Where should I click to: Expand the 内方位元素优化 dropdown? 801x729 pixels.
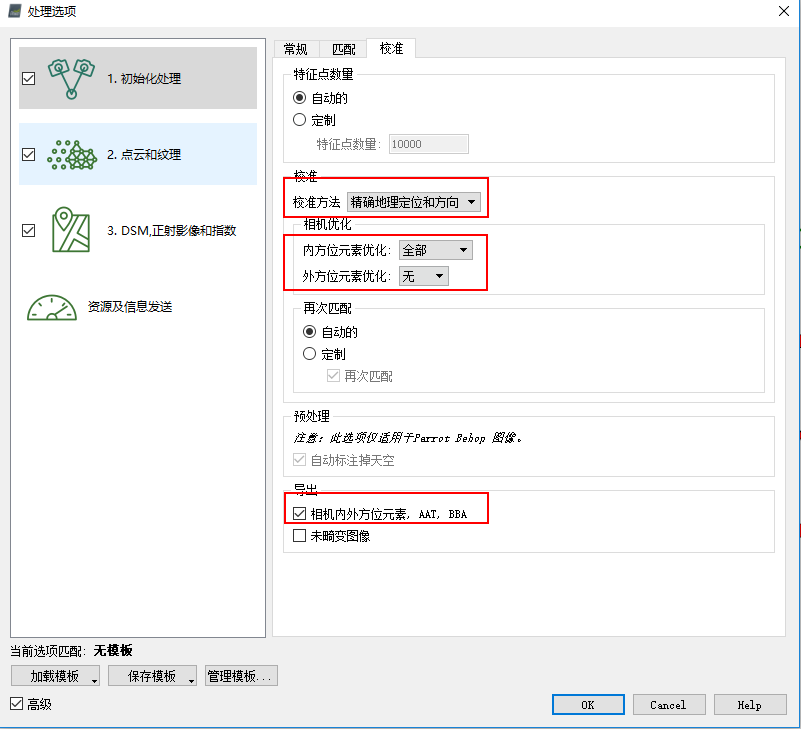pyautogui.click(x=435, y=250)
